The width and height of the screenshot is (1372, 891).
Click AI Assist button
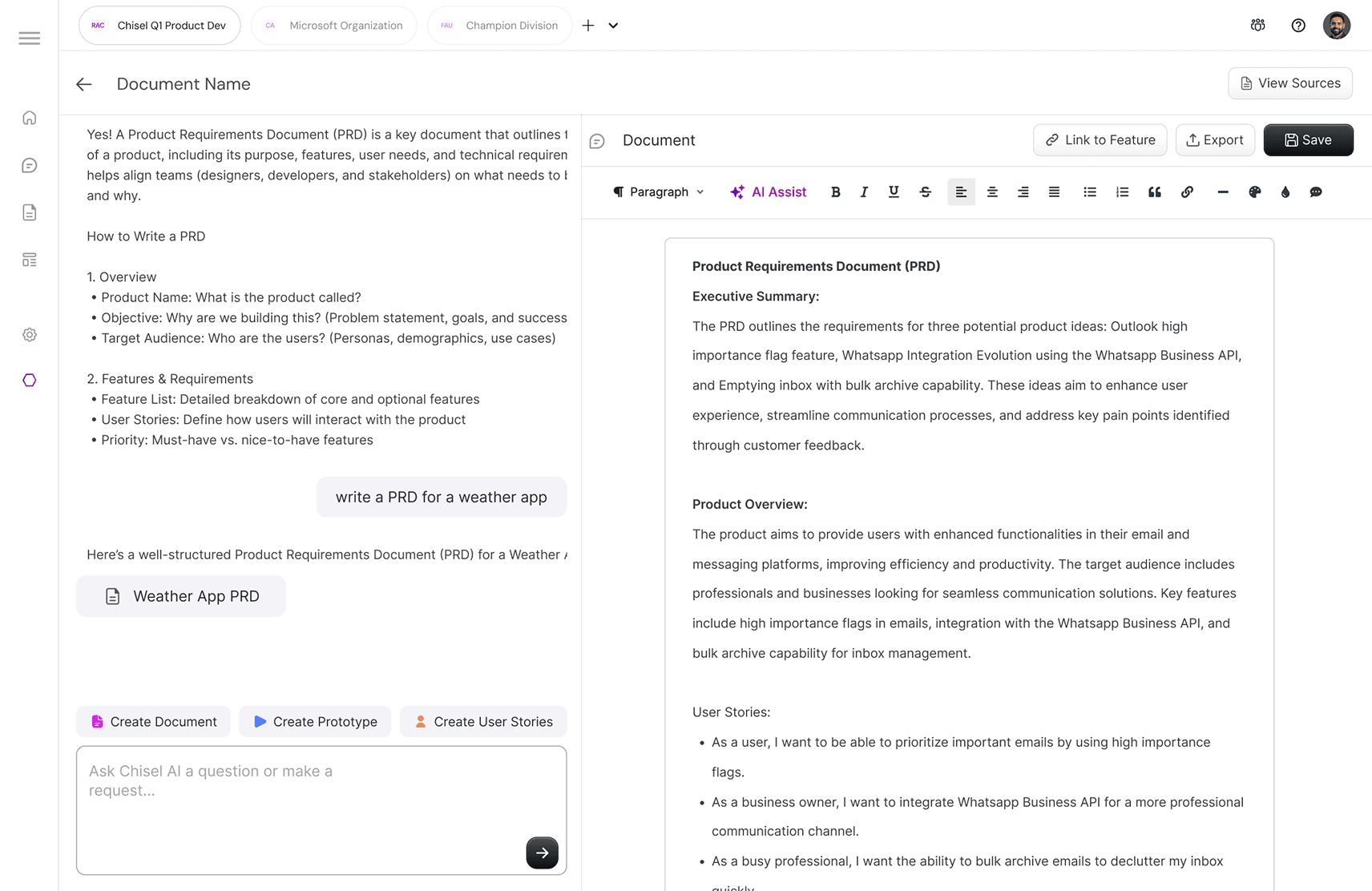click(x=768, y=192)
